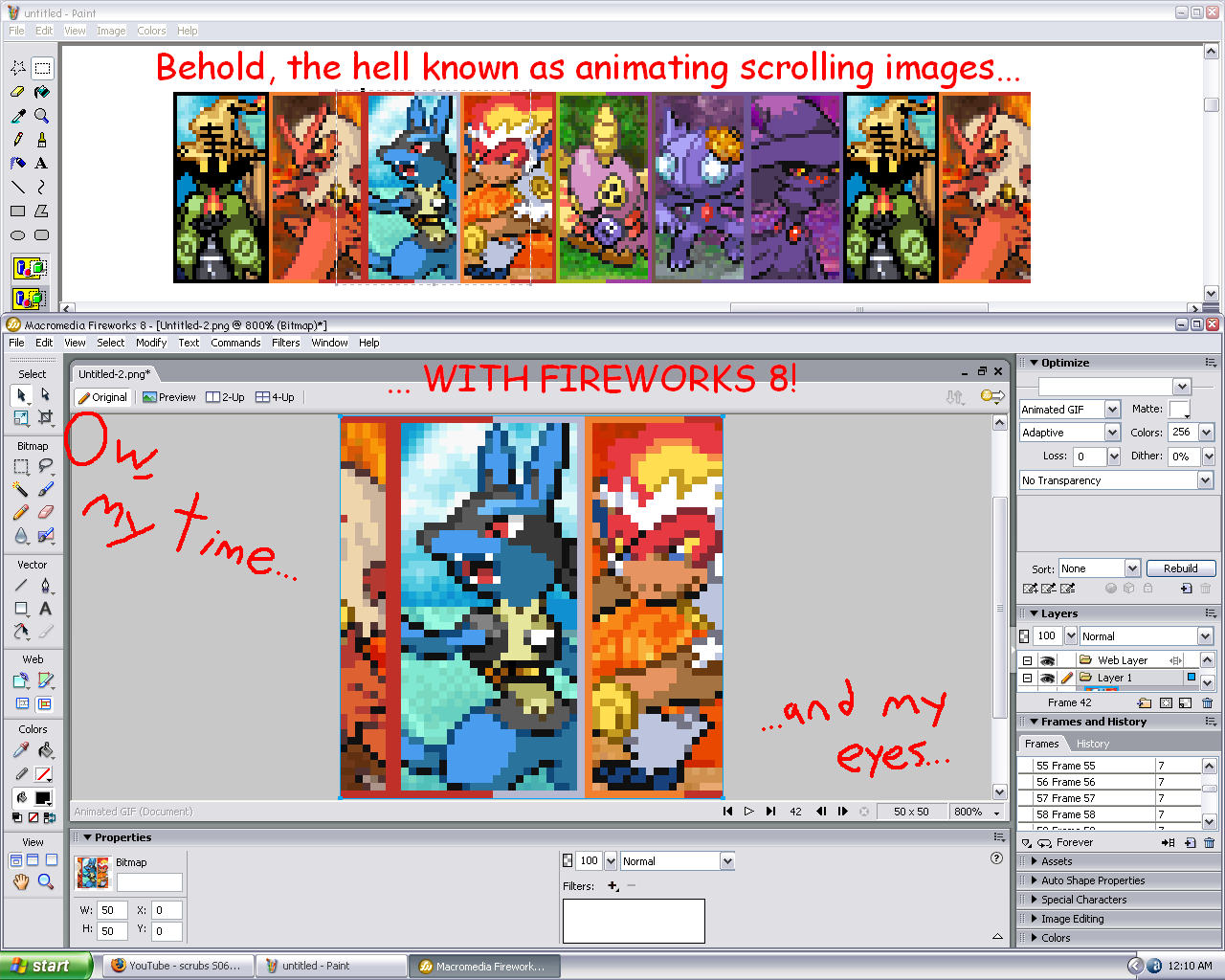Viewport: 1225px width, 980px height.
Task: Pick the Text tool in Fireworks Vector section
Action: 45,608
